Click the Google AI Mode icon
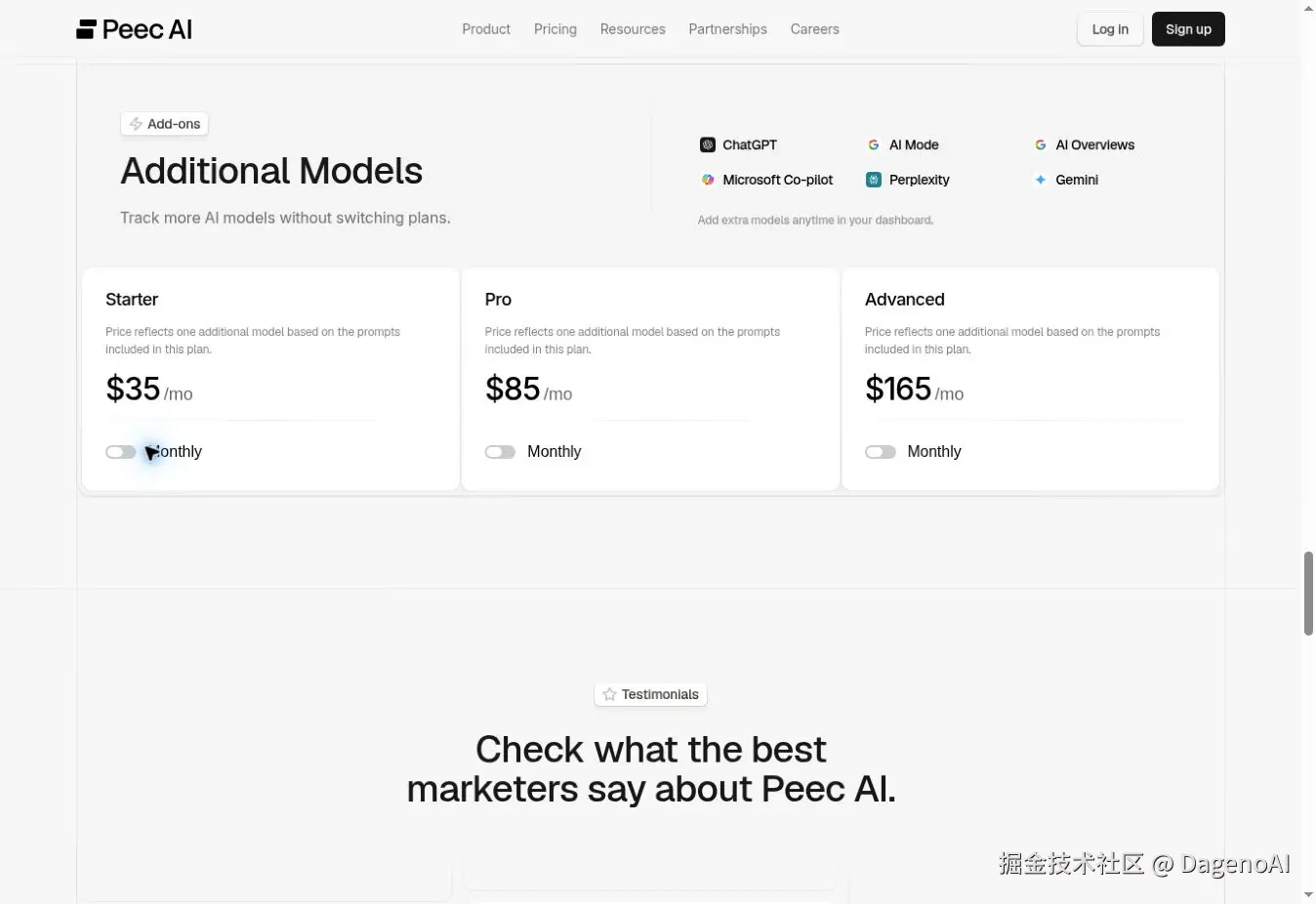This screenshot has height=904, width=1316. pyautogui.click(x=874, y=144)
